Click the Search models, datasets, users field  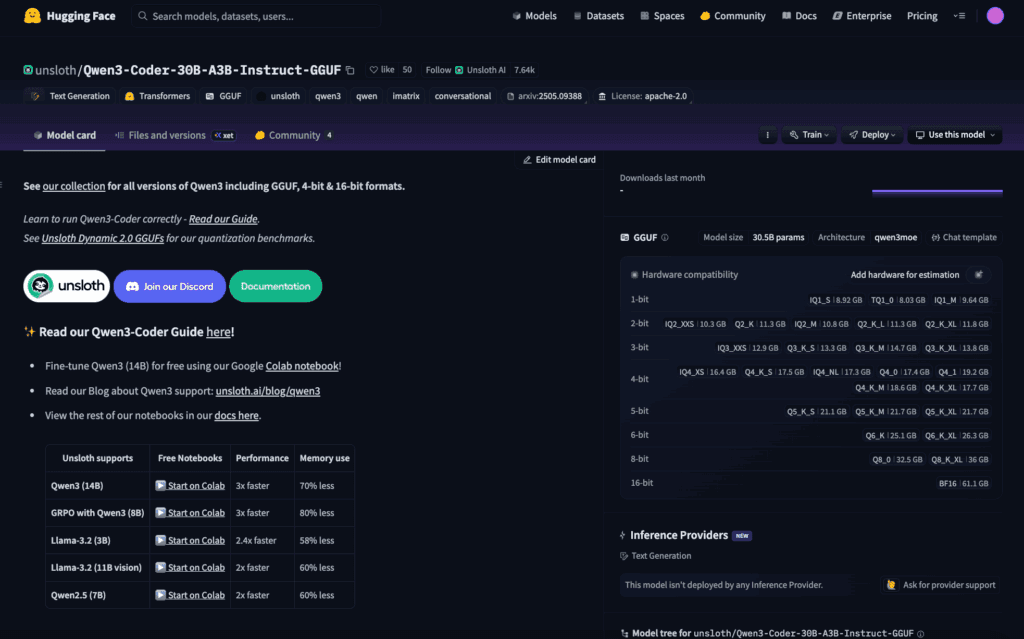(256, 16)
